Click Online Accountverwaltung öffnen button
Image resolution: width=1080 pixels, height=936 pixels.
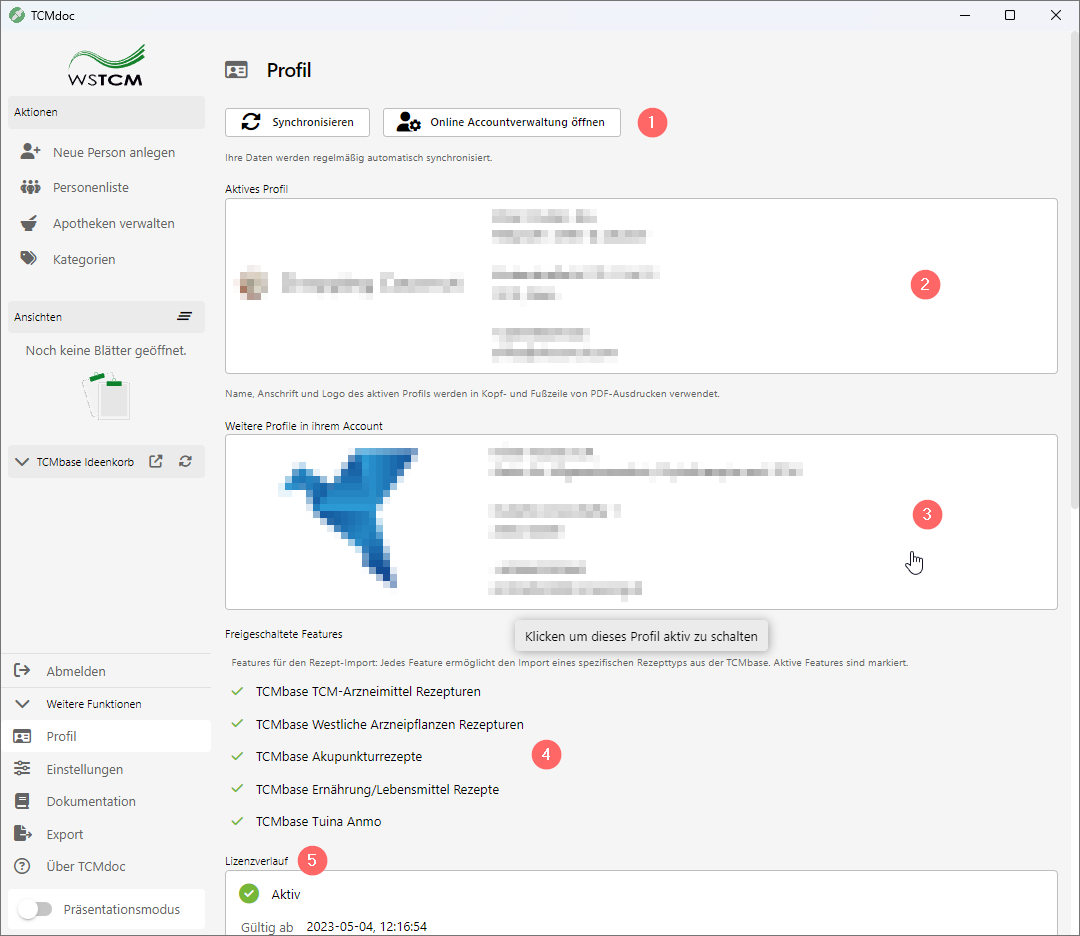501,122
